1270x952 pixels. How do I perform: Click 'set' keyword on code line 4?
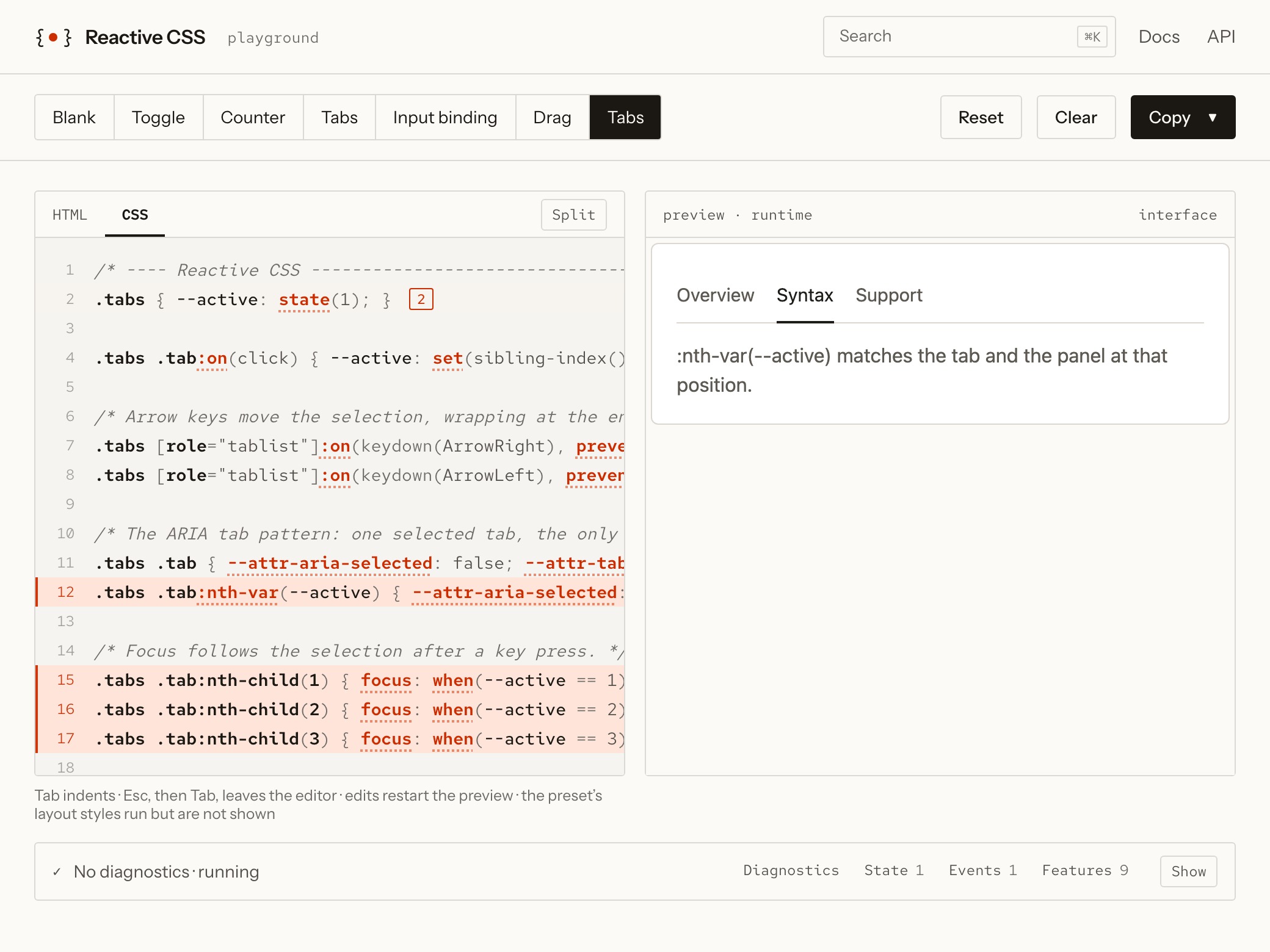point(448,358)
